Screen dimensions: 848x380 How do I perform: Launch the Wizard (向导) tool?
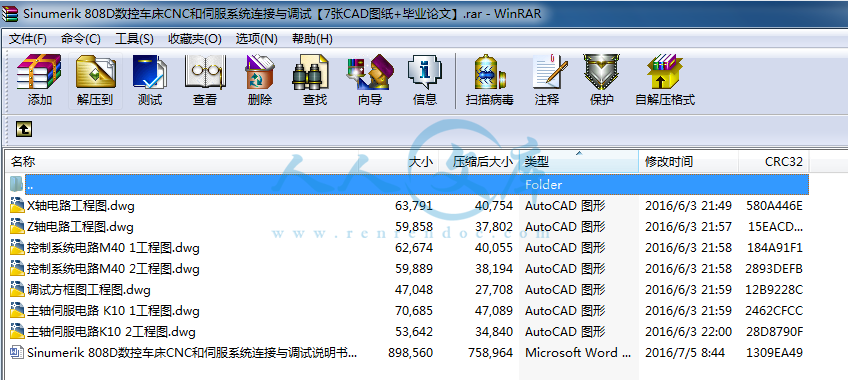(370, 72)
